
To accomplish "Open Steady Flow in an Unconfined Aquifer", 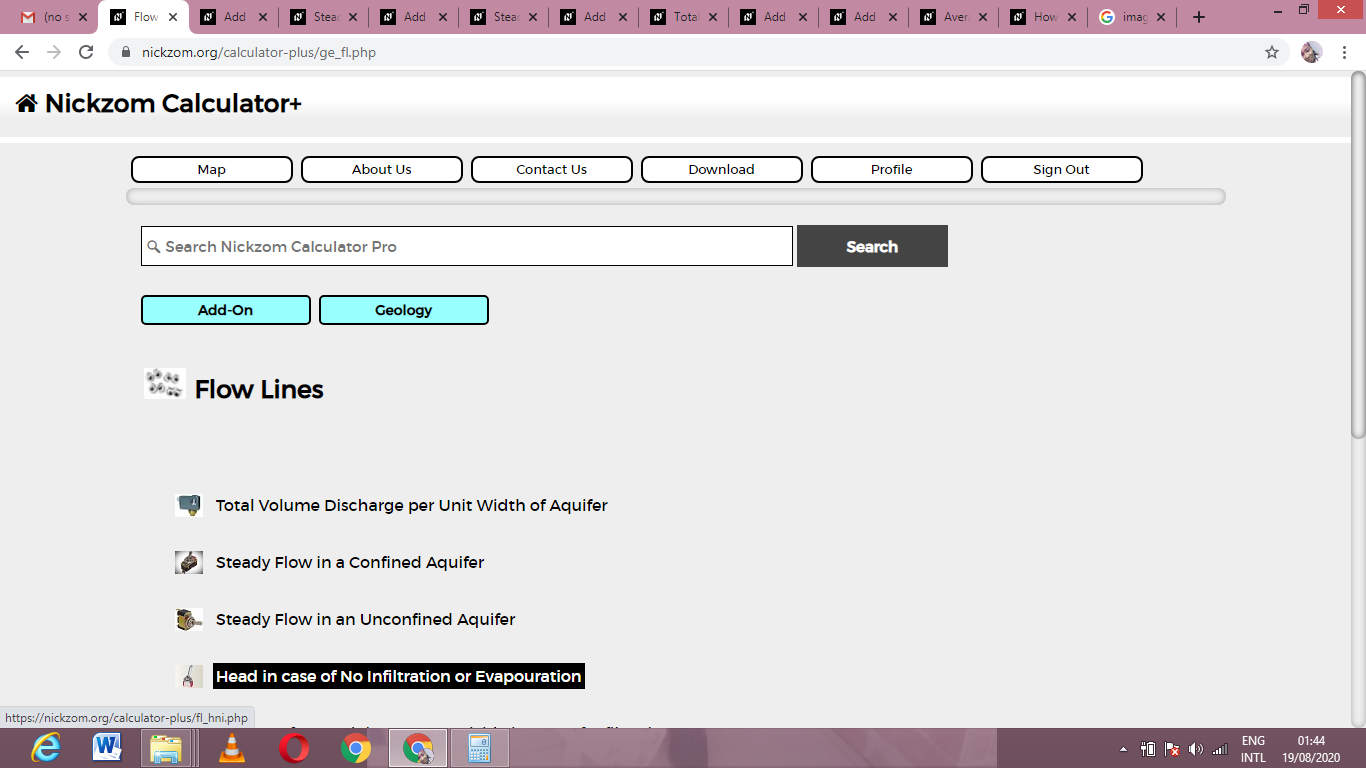I will pos(366,620).
